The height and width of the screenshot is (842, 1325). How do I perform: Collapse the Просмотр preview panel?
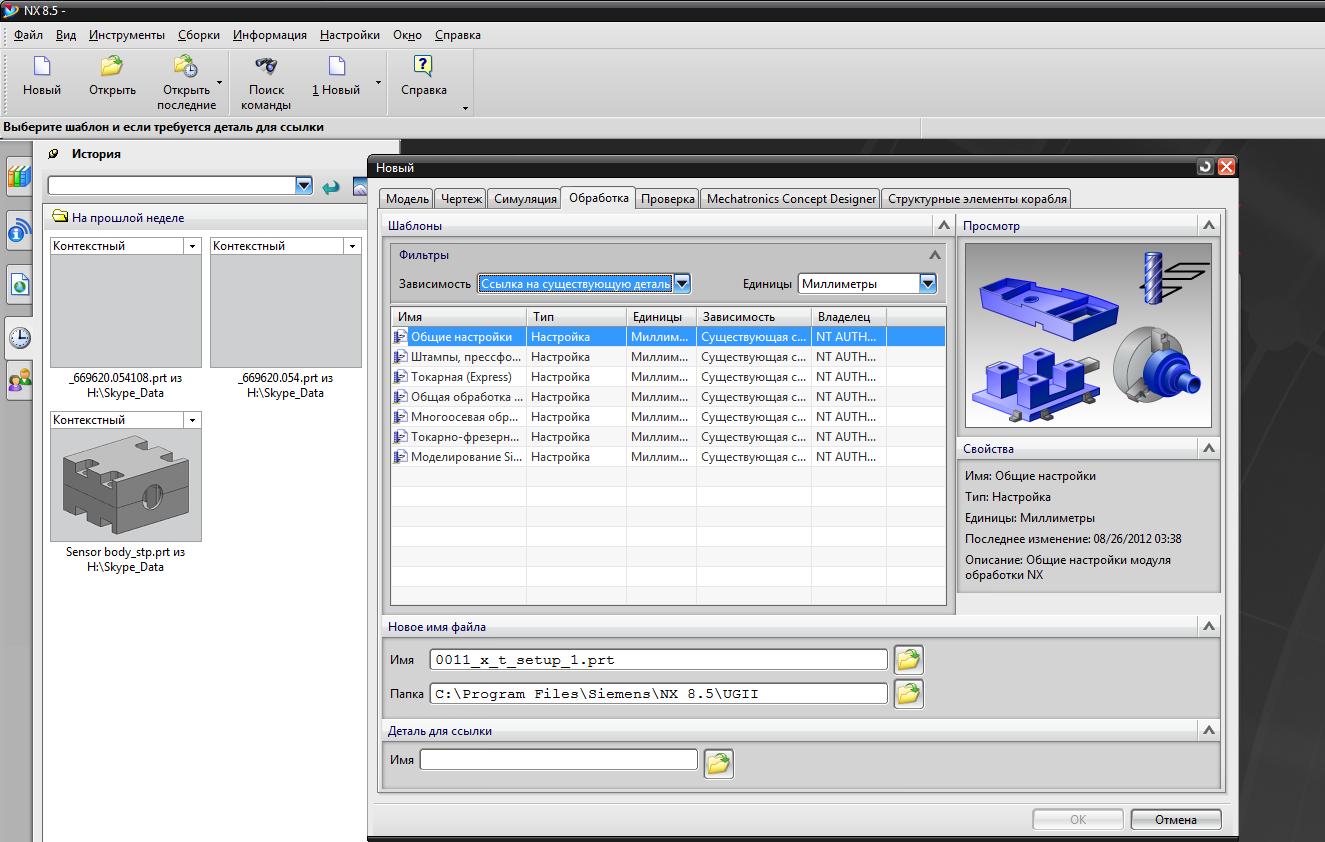pos(1208,226)
